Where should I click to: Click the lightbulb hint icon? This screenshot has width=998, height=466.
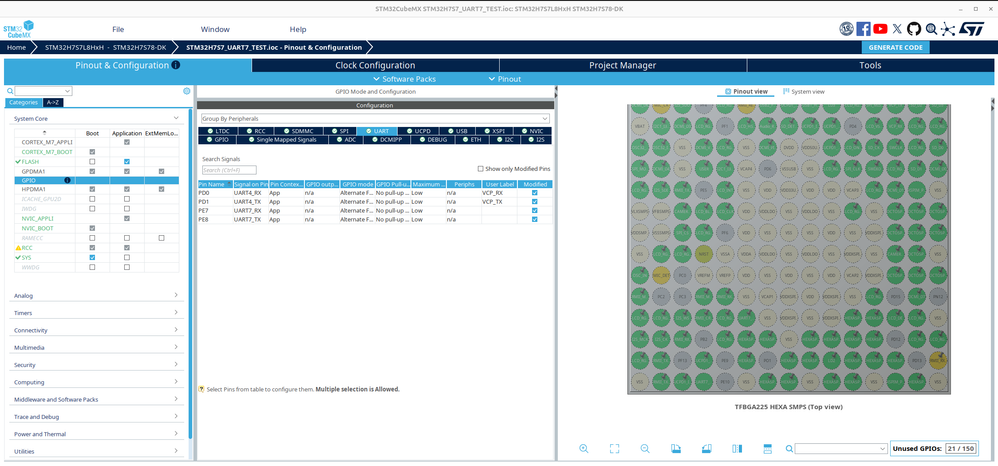click(x=201, y=388)
